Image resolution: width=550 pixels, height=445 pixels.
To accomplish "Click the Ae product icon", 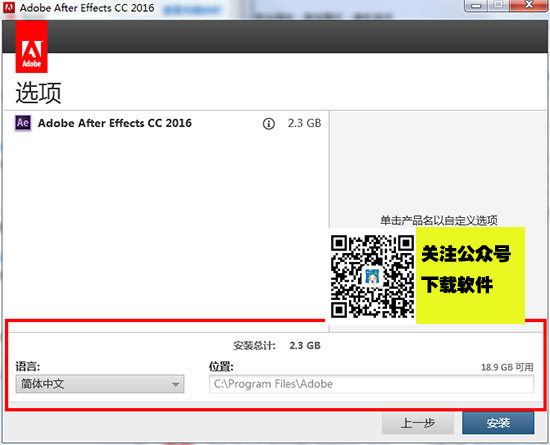I will coord(23,123).
